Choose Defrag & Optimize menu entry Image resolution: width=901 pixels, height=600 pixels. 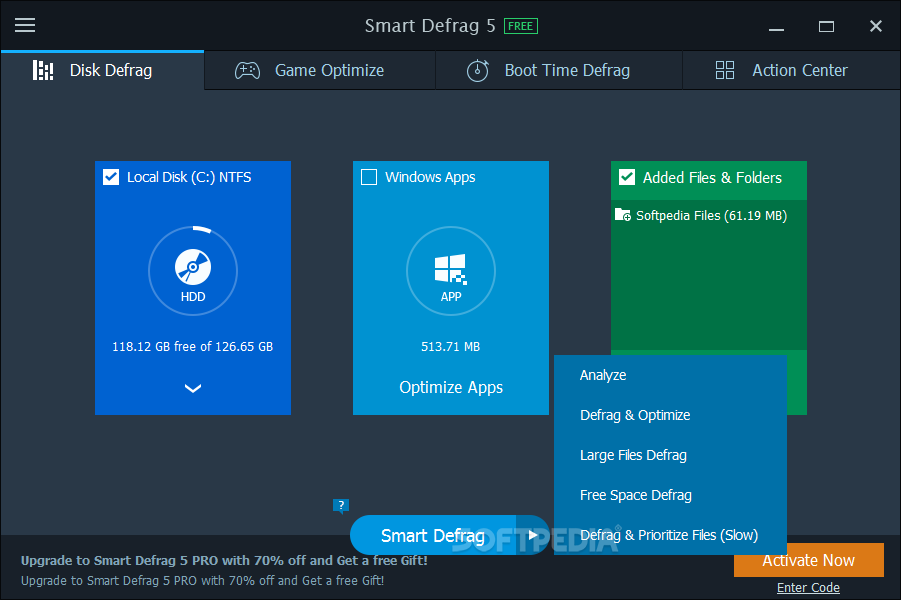[670, 415]
